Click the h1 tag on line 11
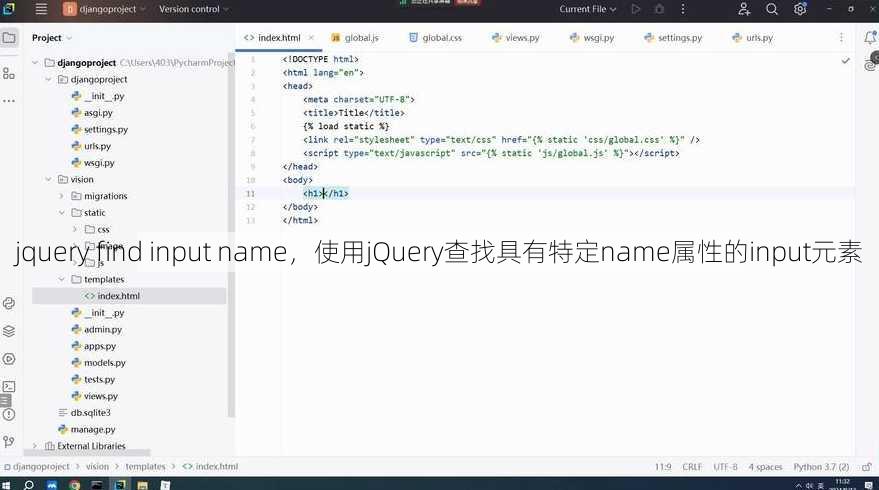Image resolution: width=879 pixels, height=490 pixels. click(314, 193)
